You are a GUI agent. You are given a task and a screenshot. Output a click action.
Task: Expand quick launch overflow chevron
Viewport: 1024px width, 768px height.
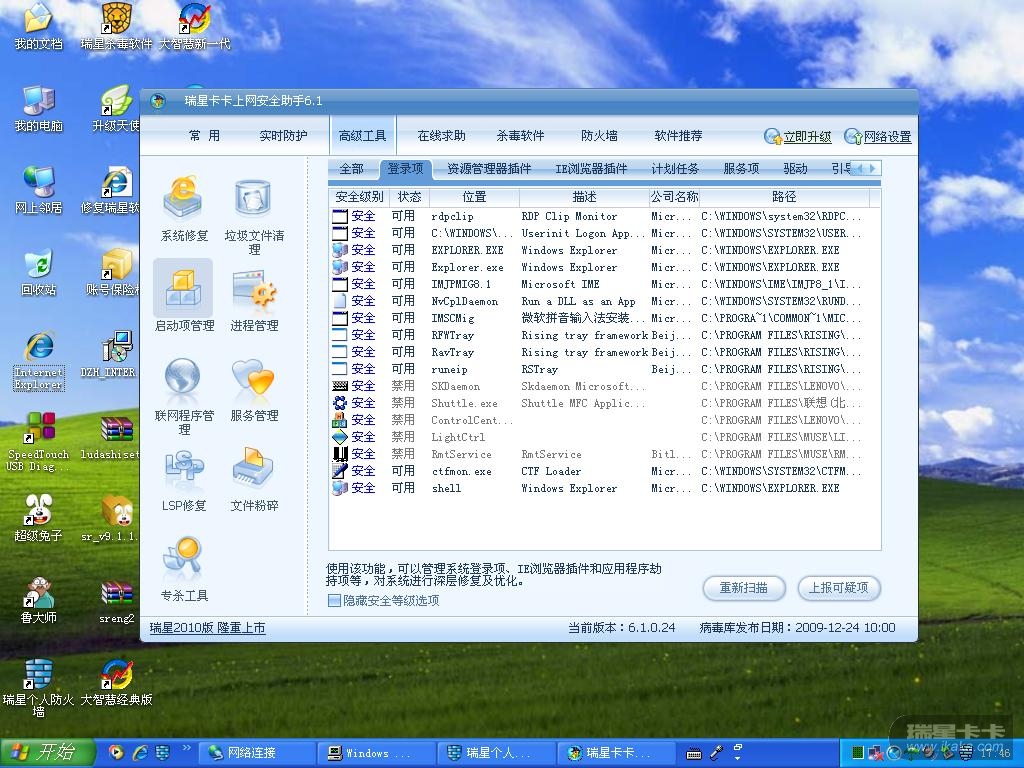pos(186,748)
